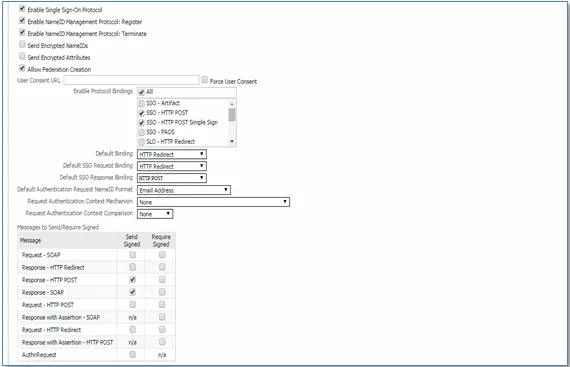Screen dimensions: 570x367
Task: Check SSO - Artifact binding
Action: coord(142,104)
